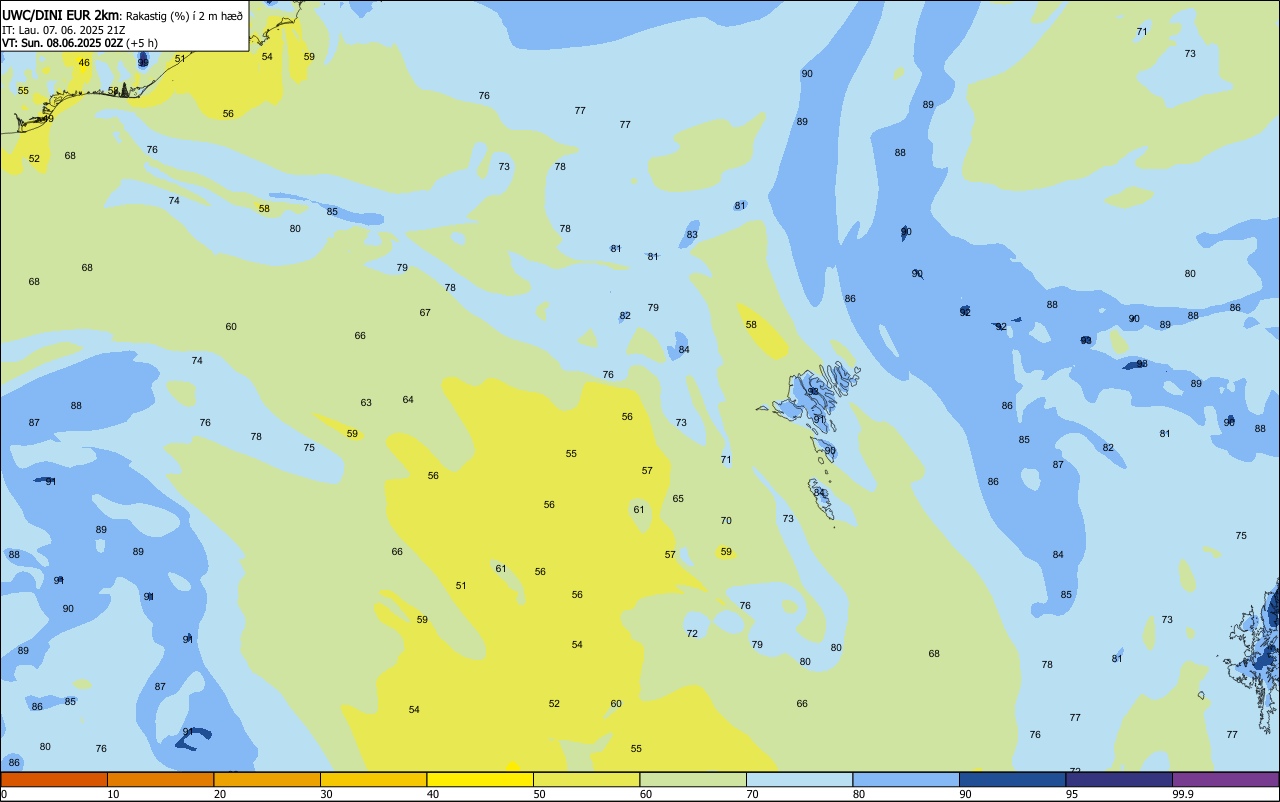Viewport: 1280px width, 802px height.
Task: Click the "VT: Sun. 08.06.2025 02Z" valid time
Action: pyautogui.click(x=62, y=43)
